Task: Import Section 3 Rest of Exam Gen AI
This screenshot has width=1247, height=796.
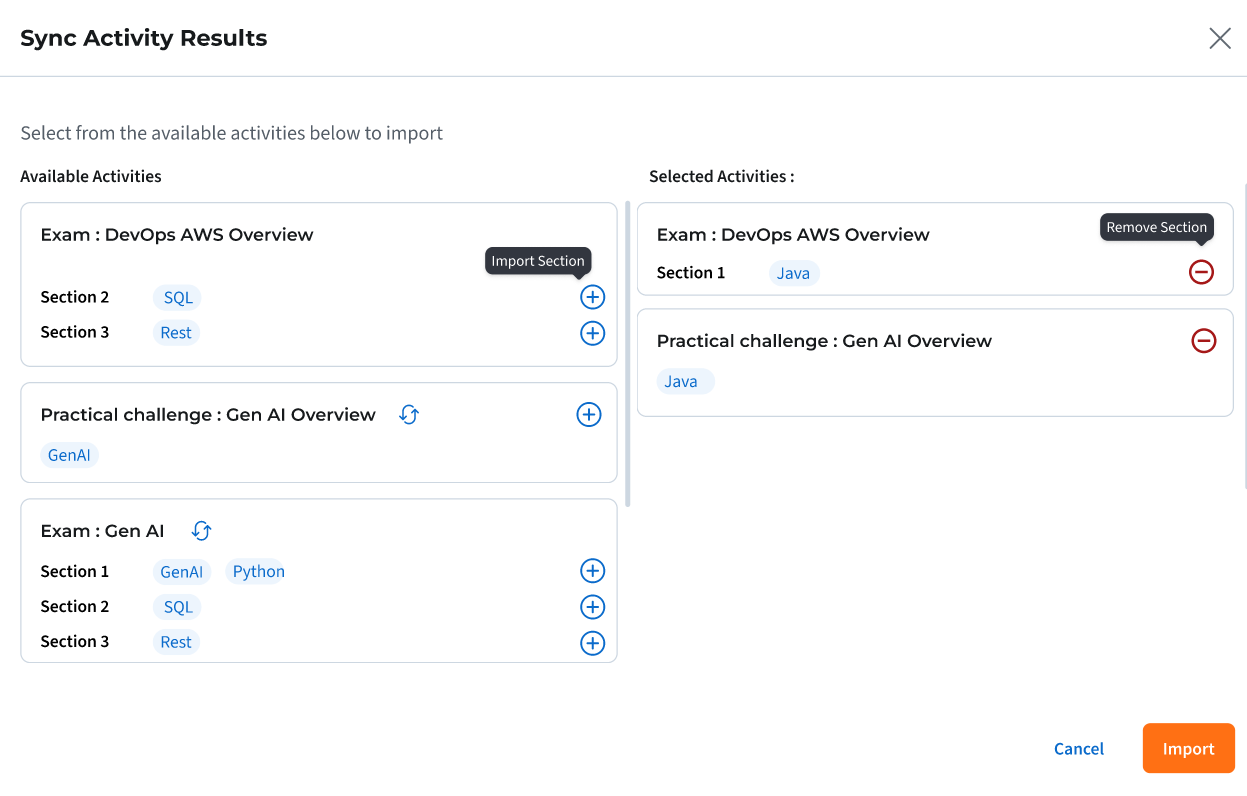Action: click(x=592, y=643)
